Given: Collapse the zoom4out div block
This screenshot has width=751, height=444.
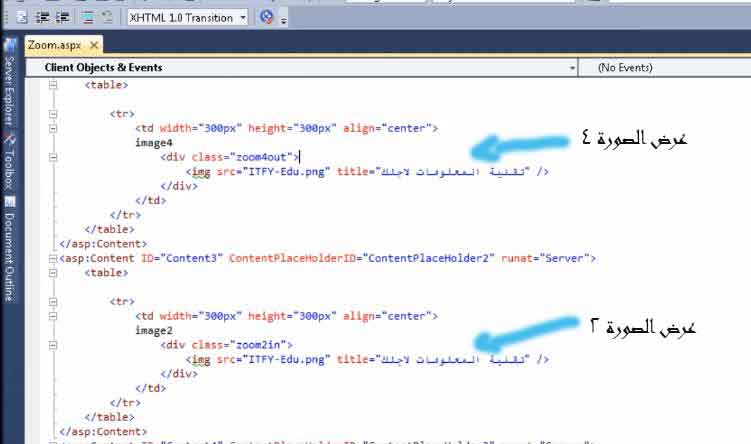Looking at the screenshot, I should (x=52, y=157).
